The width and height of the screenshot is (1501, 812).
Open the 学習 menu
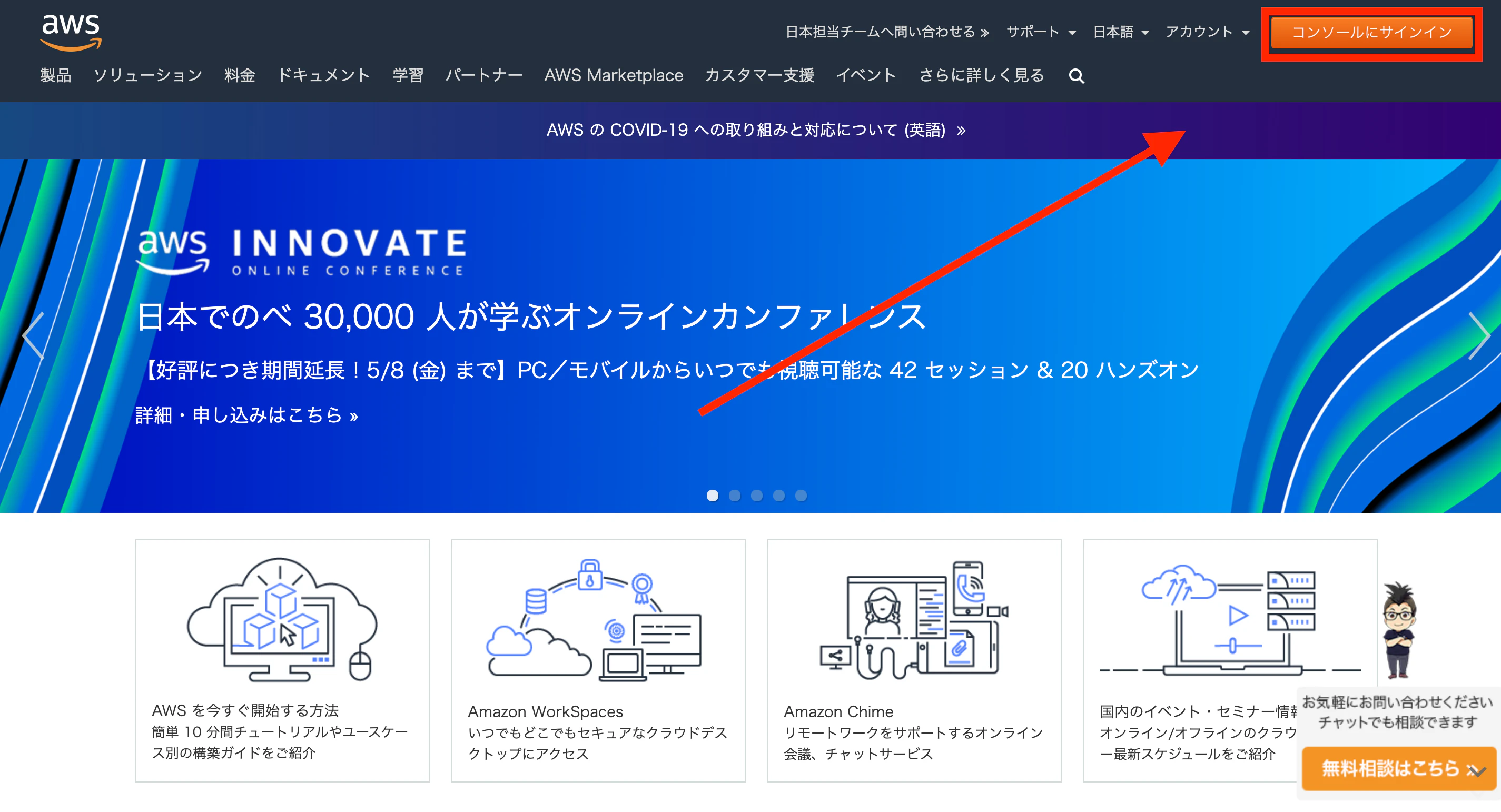click(407, 75)
